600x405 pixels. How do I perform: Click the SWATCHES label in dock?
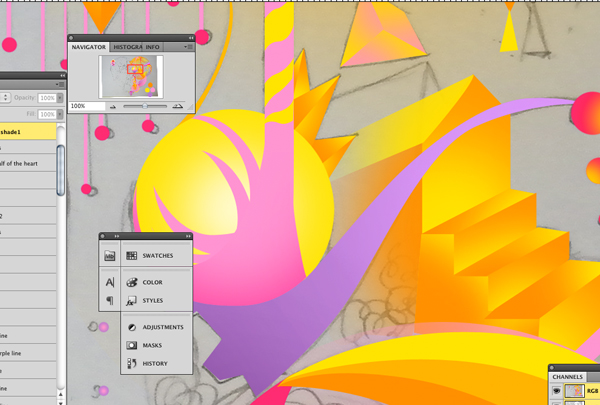(158, 255)
